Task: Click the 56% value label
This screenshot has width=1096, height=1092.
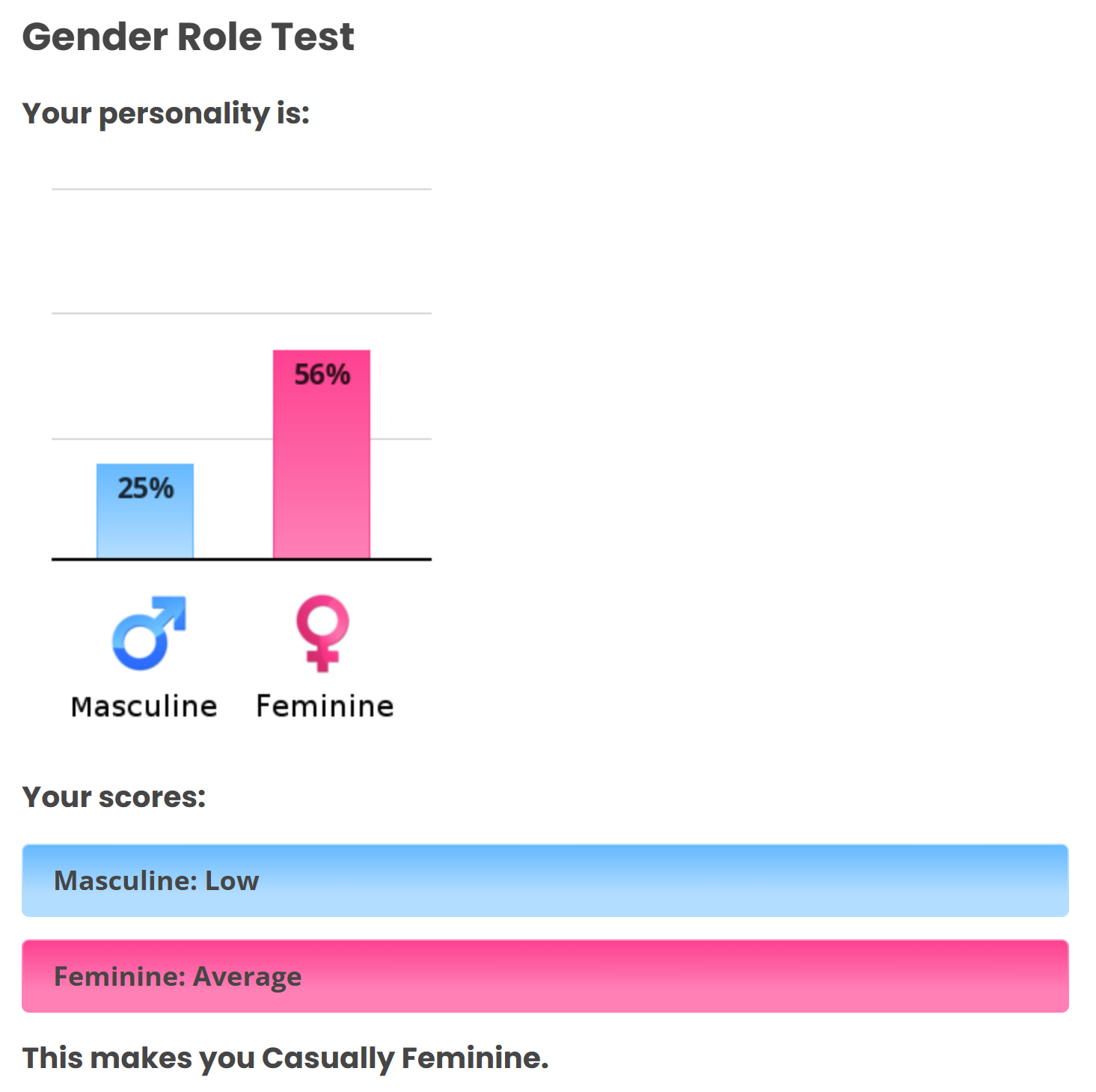Action: pos(322,375)
